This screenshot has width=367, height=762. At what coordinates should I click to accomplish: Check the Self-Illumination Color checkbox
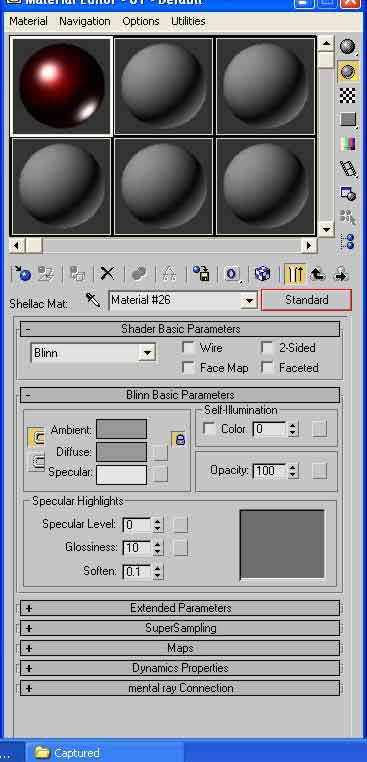[209, 429]
